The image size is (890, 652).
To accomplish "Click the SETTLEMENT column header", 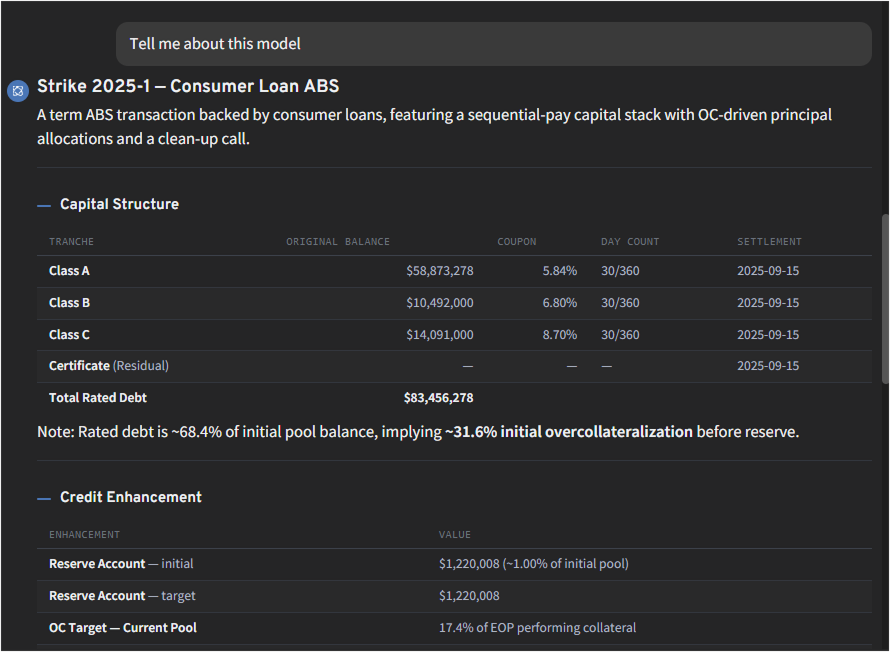I will (769, 242).
